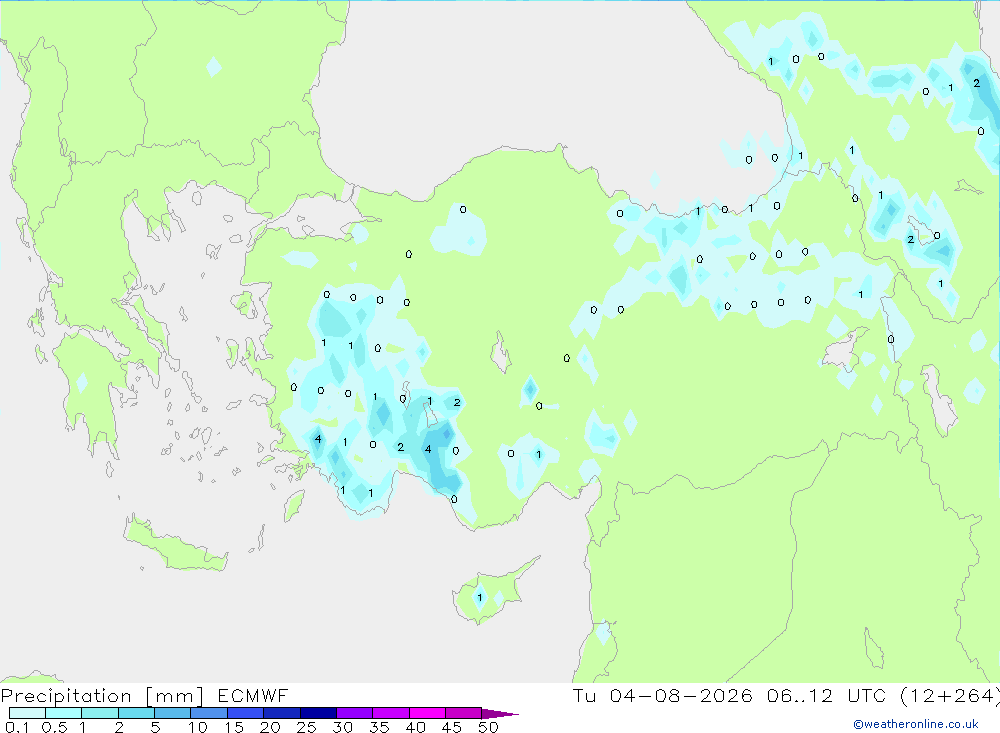Click the '20' legend scale value

point(270,727)
